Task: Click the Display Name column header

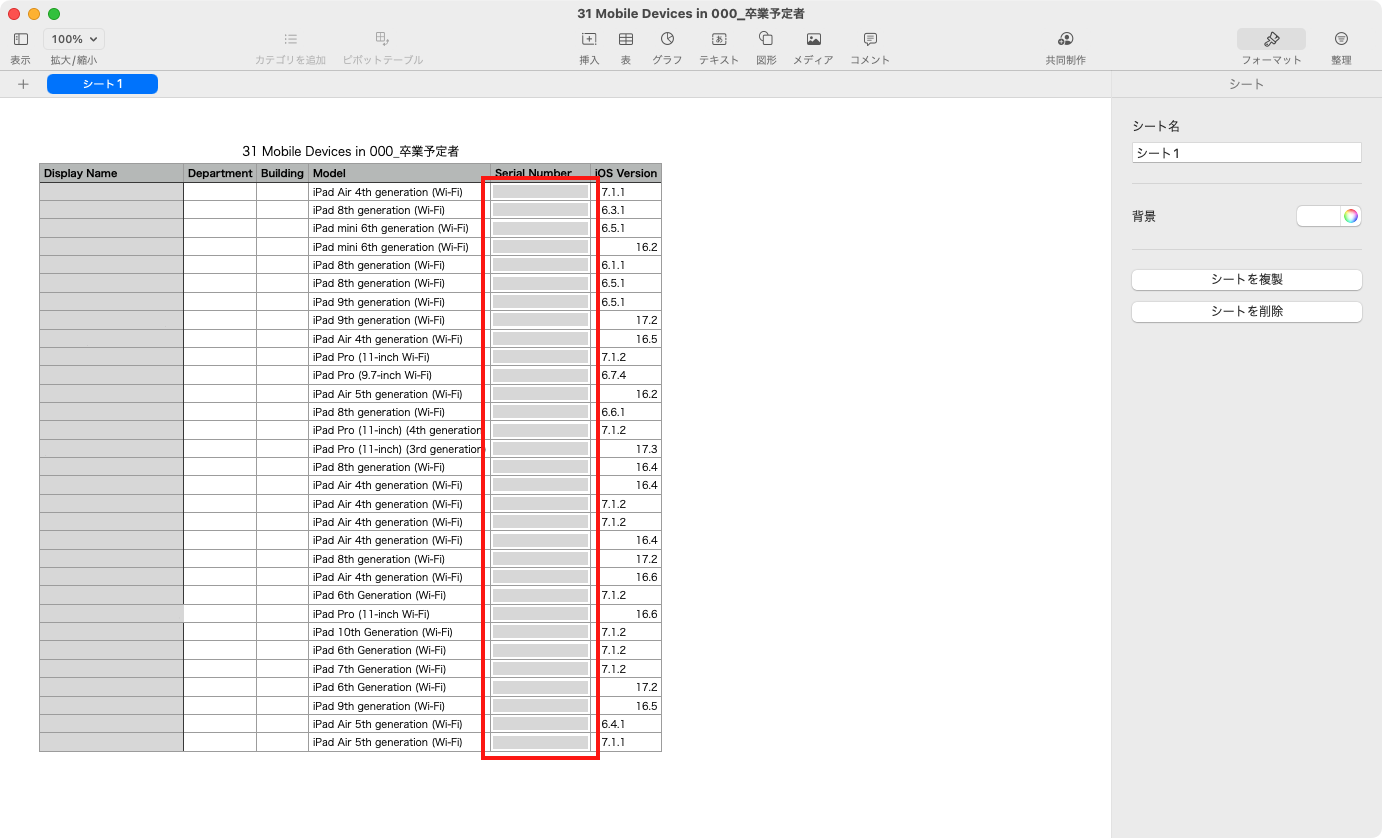Action: tap(111, 173)
